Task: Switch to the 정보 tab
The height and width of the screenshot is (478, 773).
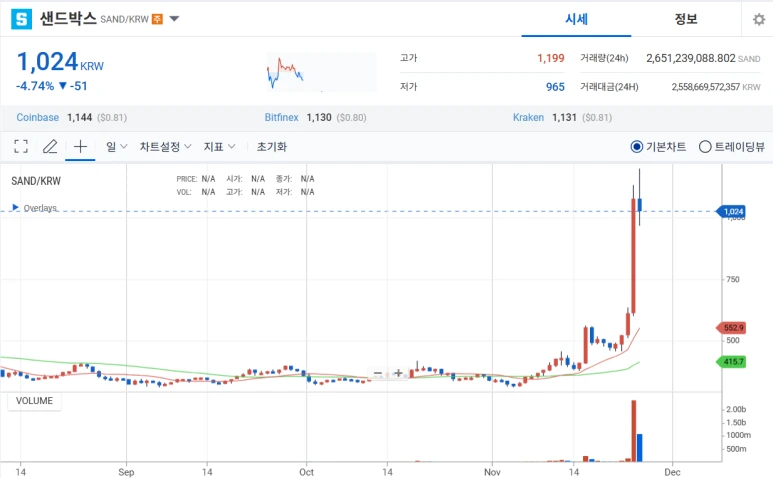Action: click(x=686, y=19)
